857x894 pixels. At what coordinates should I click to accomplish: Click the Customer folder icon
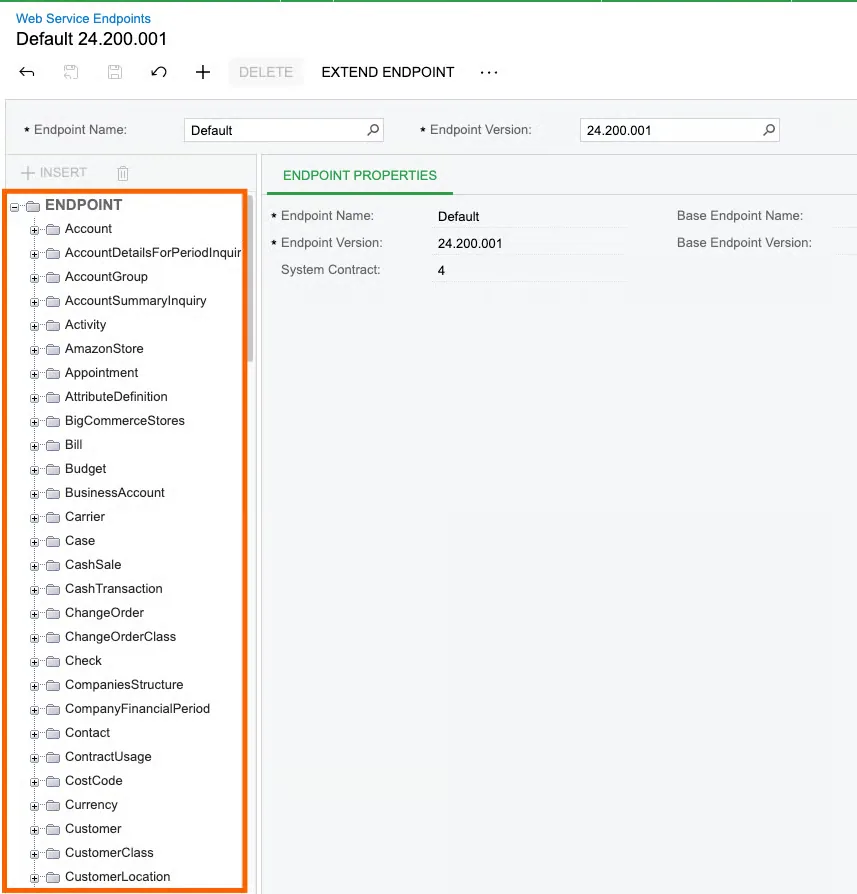pos(53,830)
